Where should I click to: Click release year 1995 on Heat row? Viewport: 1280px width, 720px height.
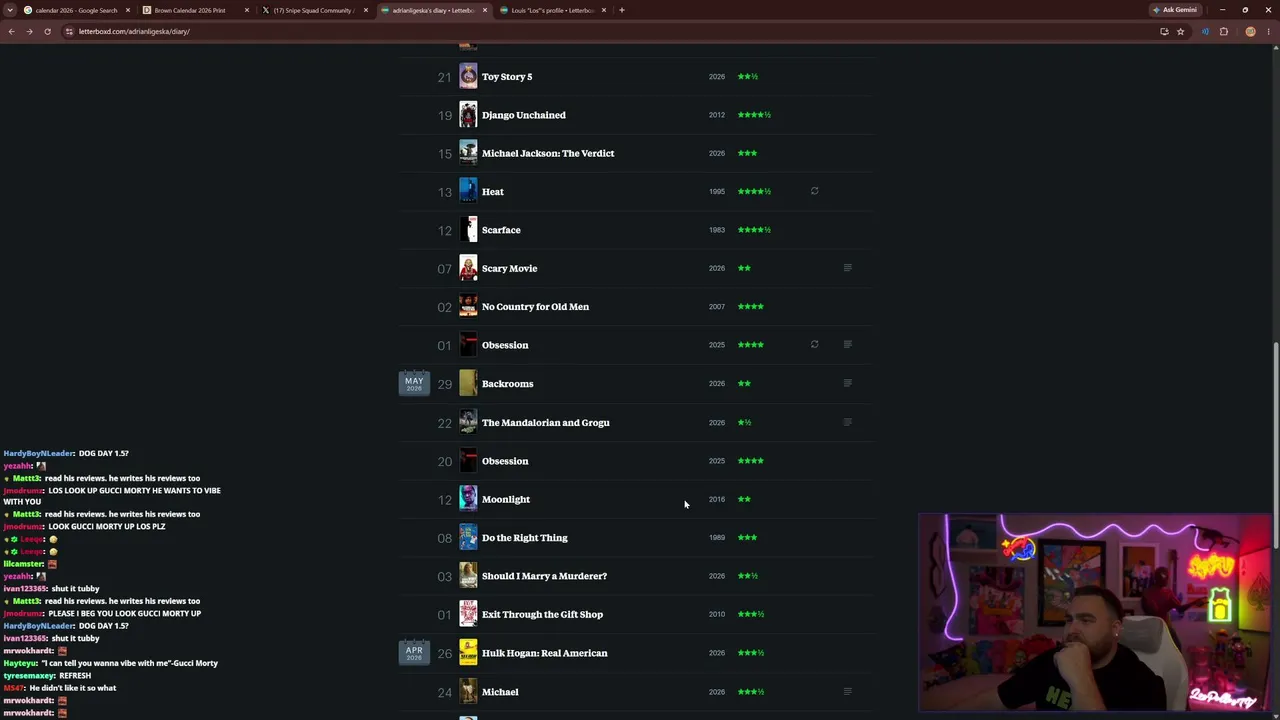[717, 192]
